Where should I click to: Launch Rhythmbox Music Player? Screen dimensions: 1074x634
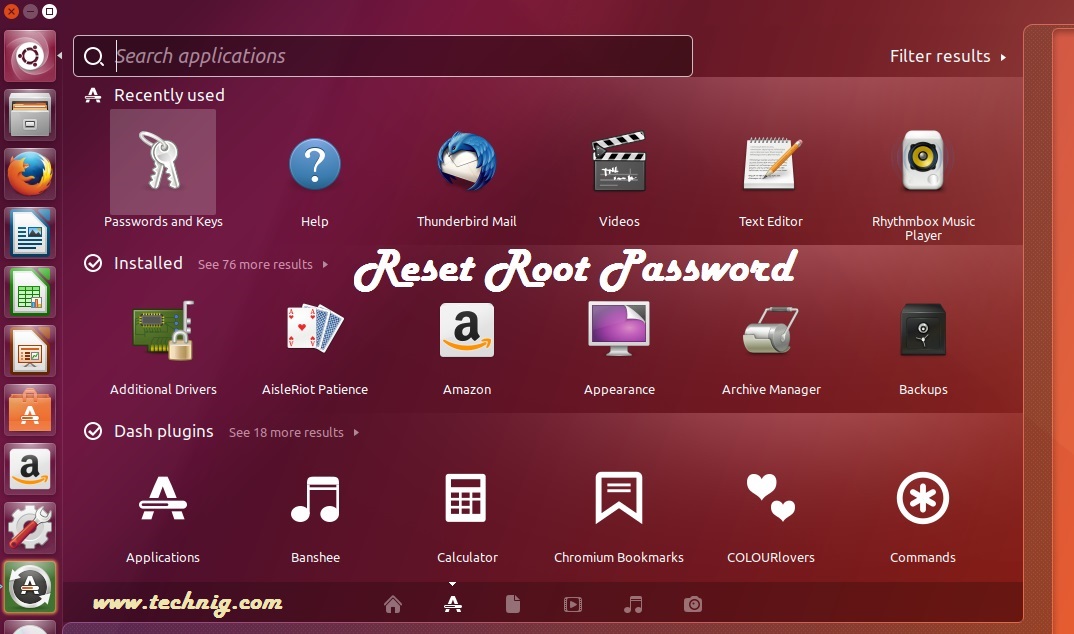coord(922,160)
